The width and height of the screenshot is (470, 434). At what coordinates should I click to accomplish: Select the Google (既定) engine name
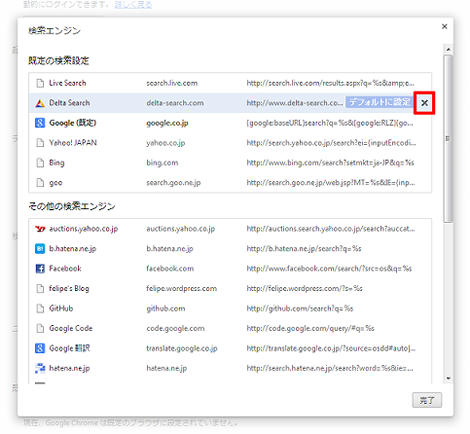click(73, 123)
